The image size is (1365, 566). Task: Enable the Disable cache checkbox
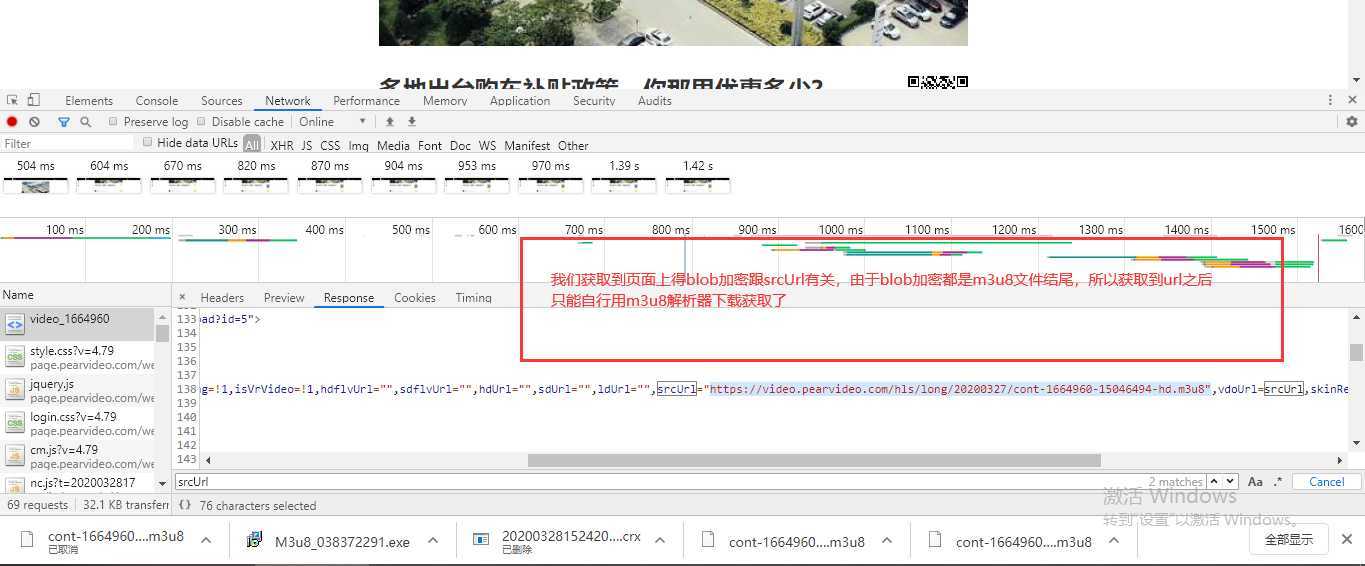(201, 122)
